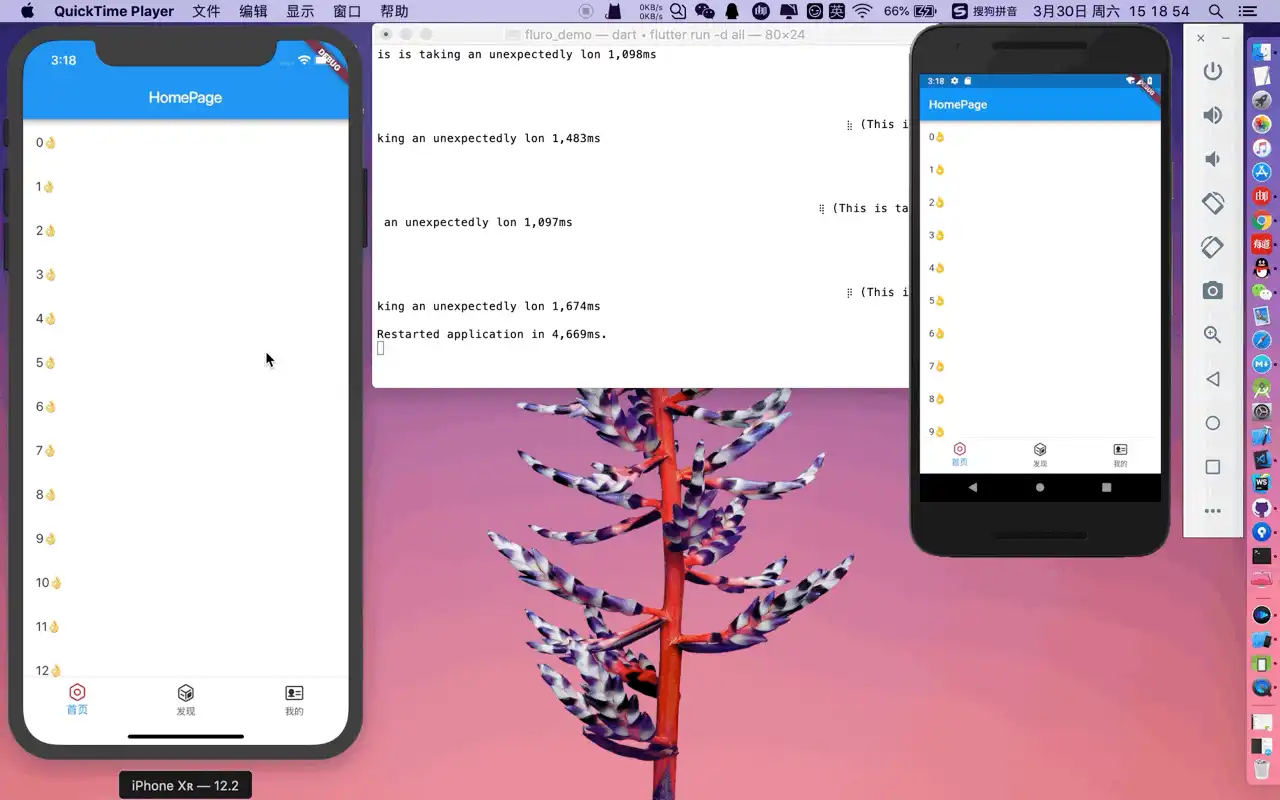Tap the Android navigation bar back button
Image resolution: width=1280 pixels, height=800 pixels.
pyautogui.click(x=973, y=488)
